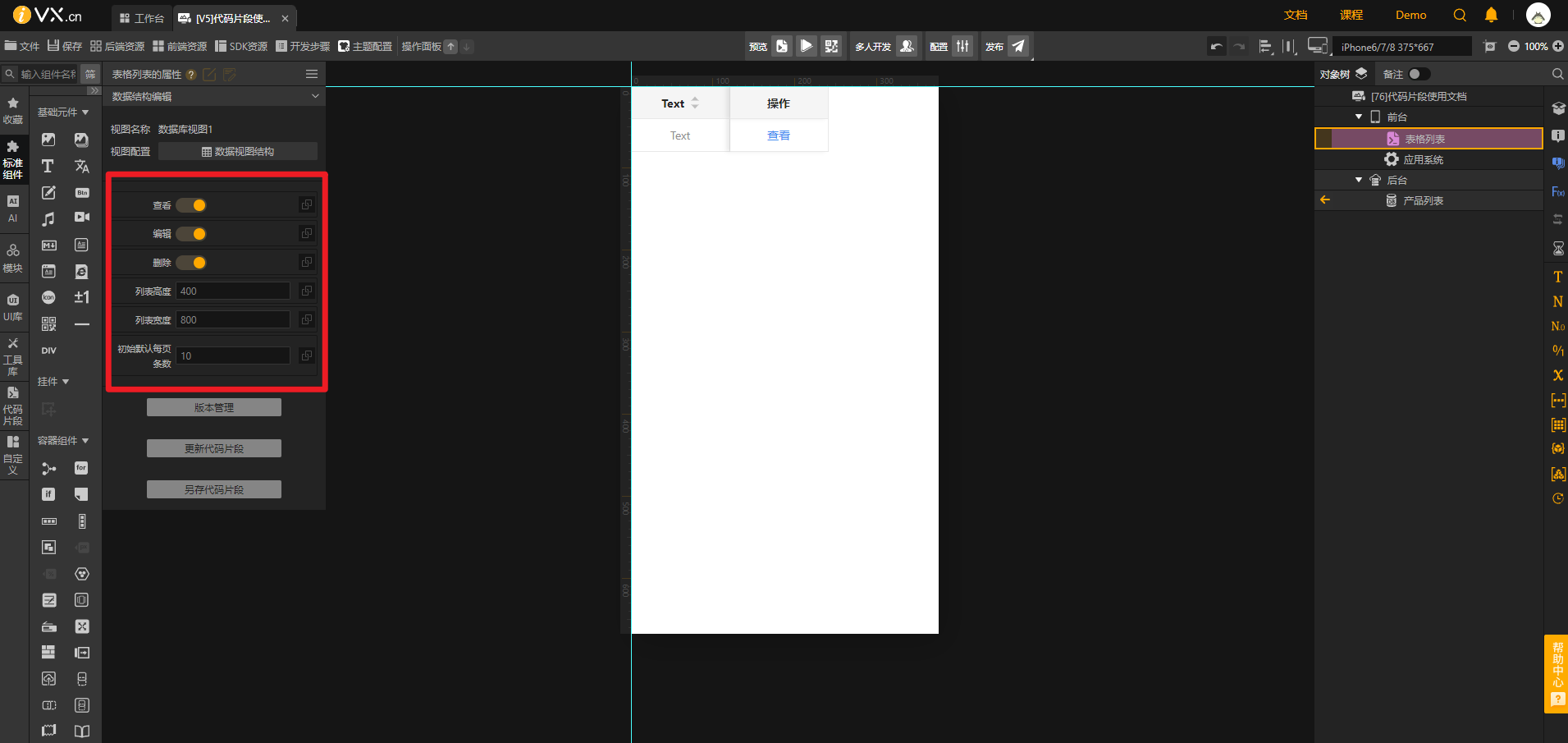Open the iPhone6/7/8 device size dropdown

point(1401,47)
